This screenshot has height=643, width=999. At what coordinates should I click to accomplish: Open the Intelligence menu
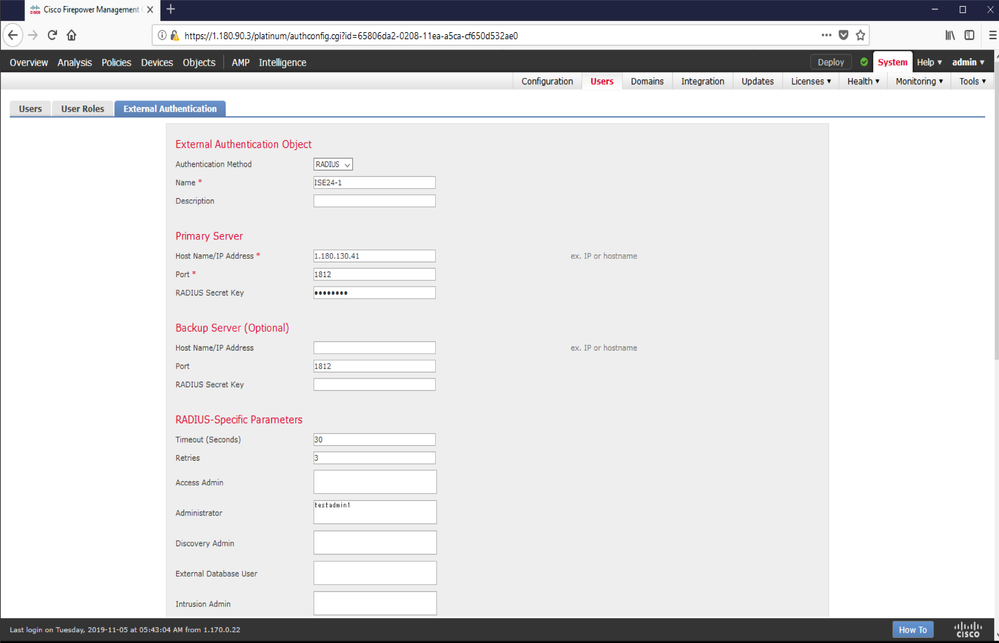click(x=282, y=62)
